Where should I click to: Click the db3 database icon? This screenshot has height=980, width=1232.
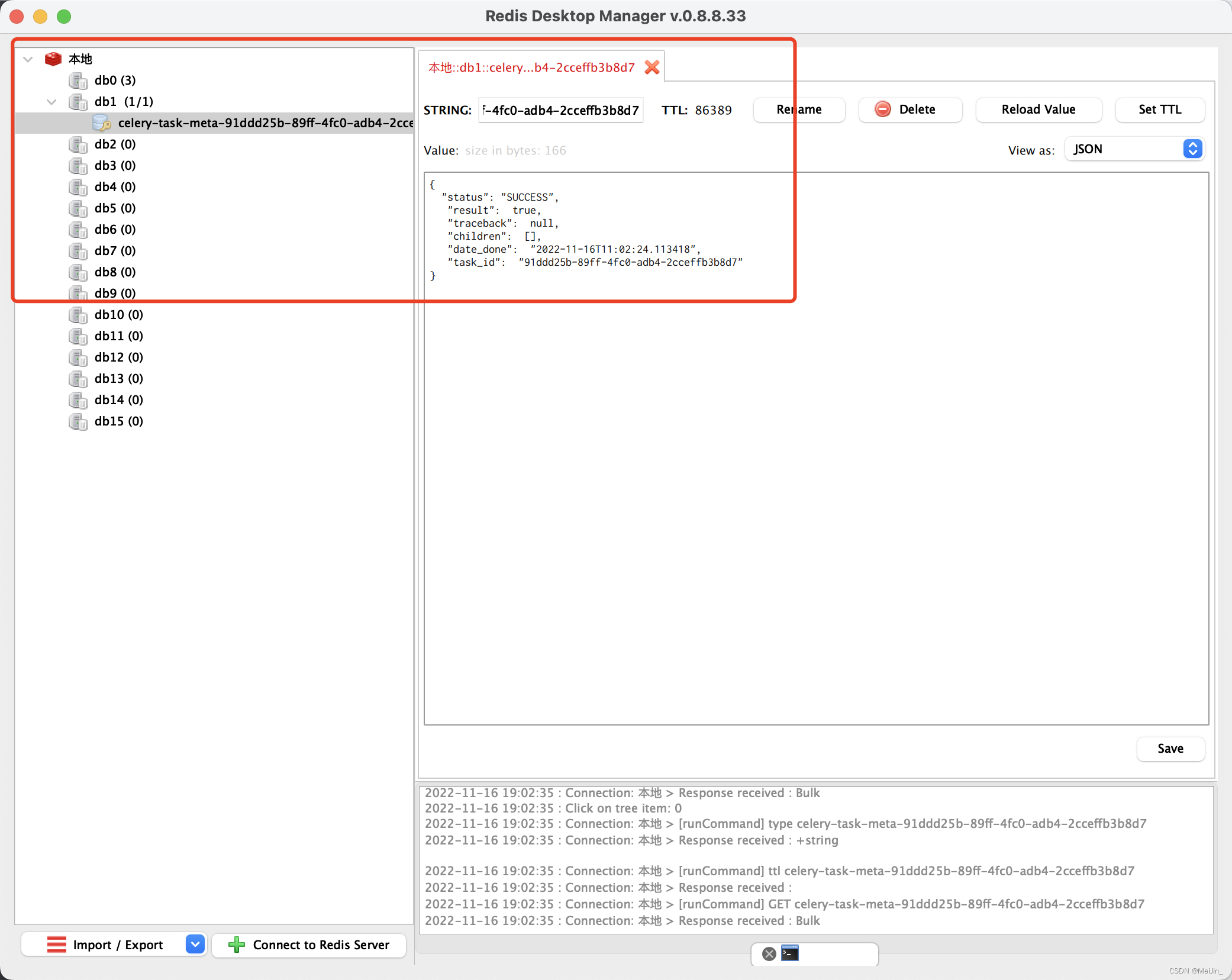click(78, 166)
